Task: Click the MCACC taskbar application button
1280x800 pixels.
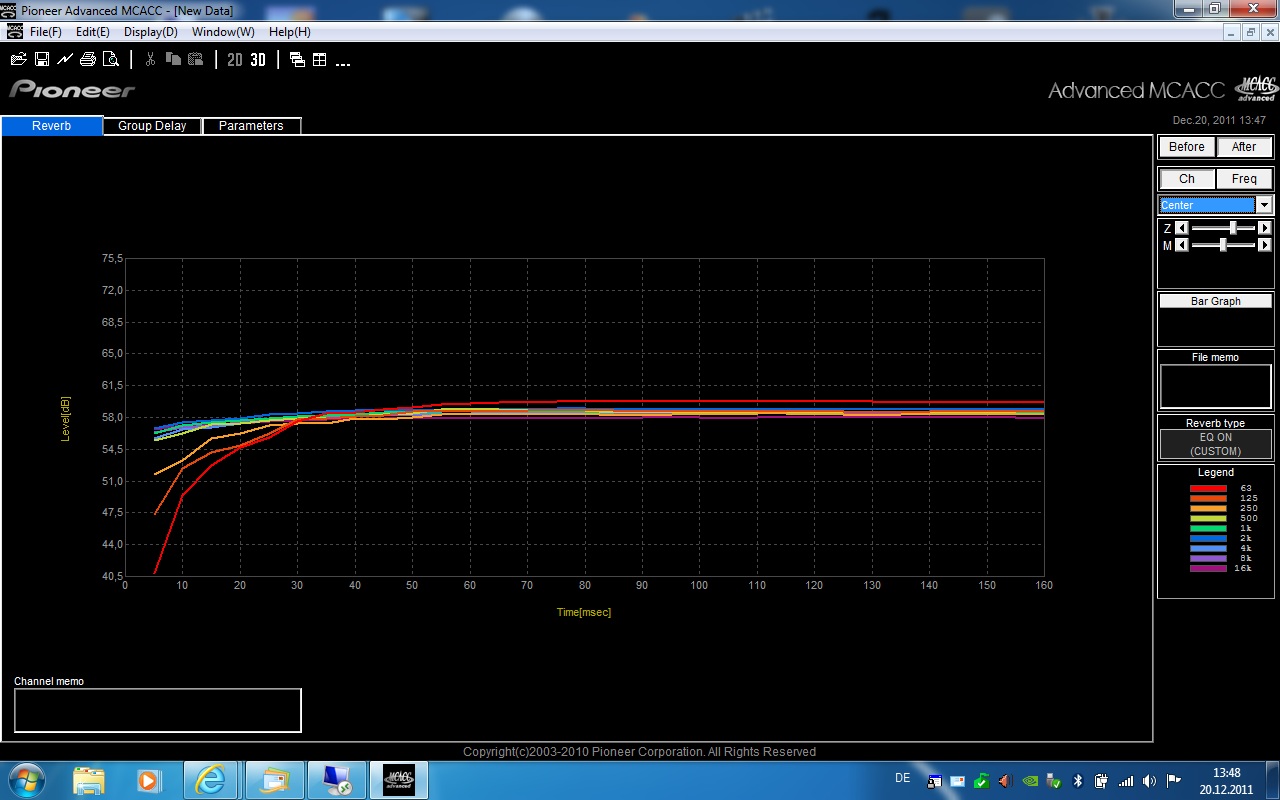Action: point(399,780)
